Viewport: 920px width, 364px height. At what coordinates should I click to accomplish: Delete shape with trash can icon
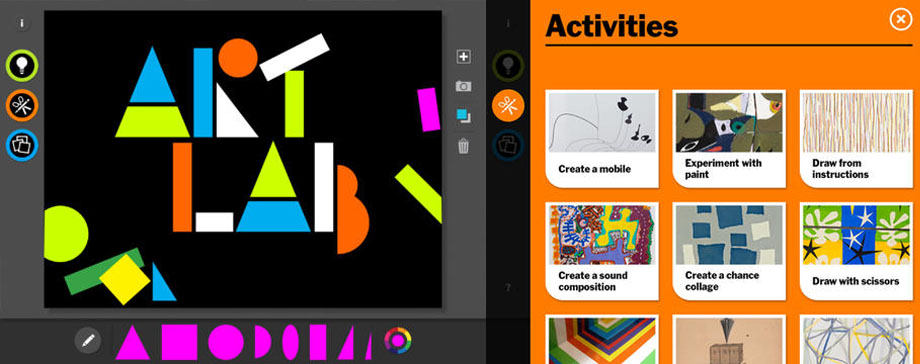[x=464, y=145]
